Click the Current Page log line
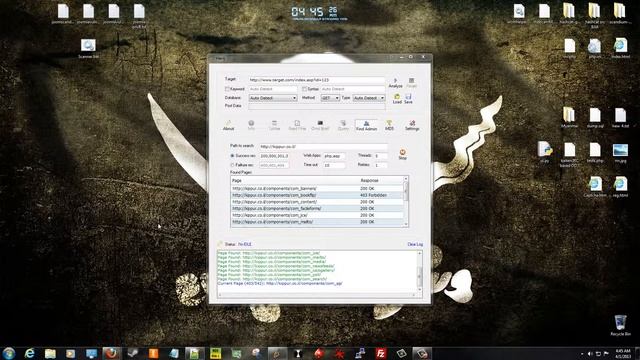The width and height of the screenshot is (640, 360). (x=280, y=283)
